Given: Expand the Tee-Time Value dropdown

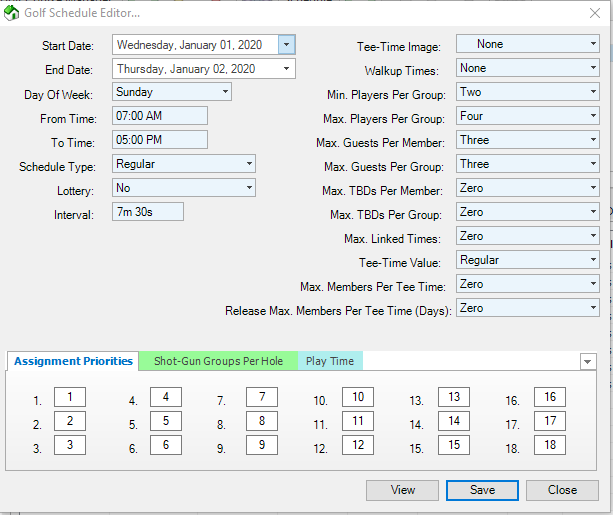Looking at the screenshot, I should 592,260.
